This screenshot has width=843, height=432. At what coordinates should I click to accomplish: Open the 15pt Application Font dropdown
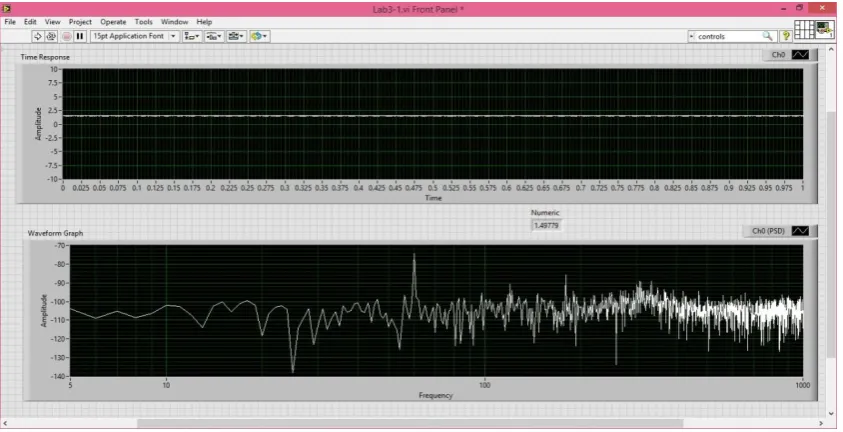[134, 36]
